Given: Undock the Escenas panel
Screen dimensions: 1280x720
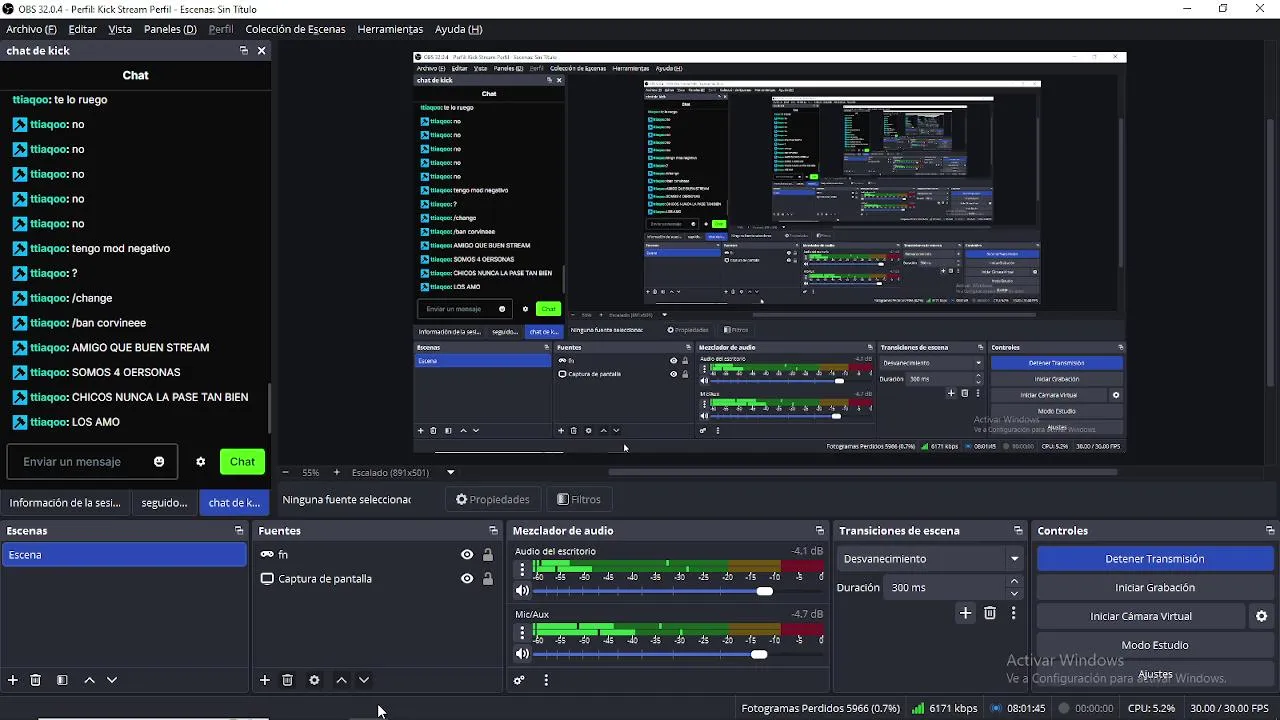Looking at the screenshot, I should [x=239, y=531].
